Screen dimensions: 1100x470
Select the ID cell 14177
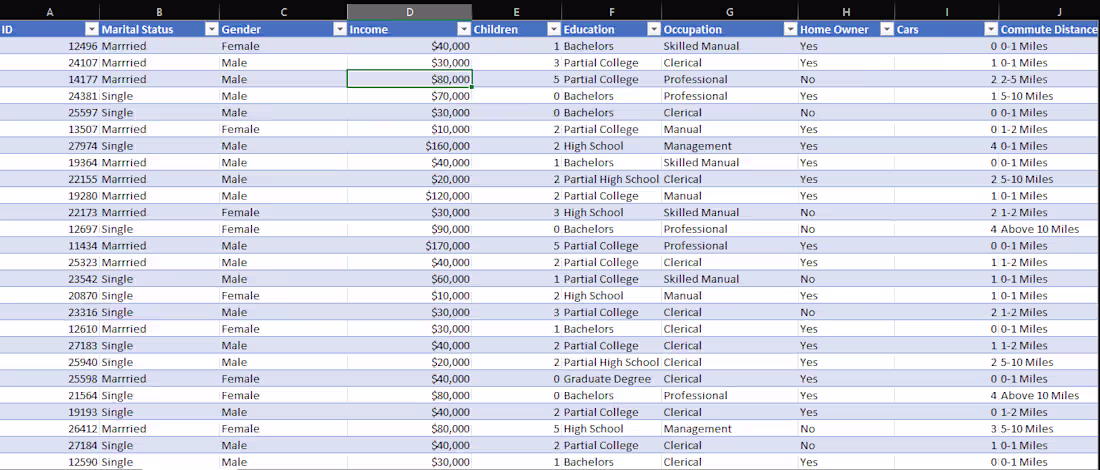click(x=49, y=79)
